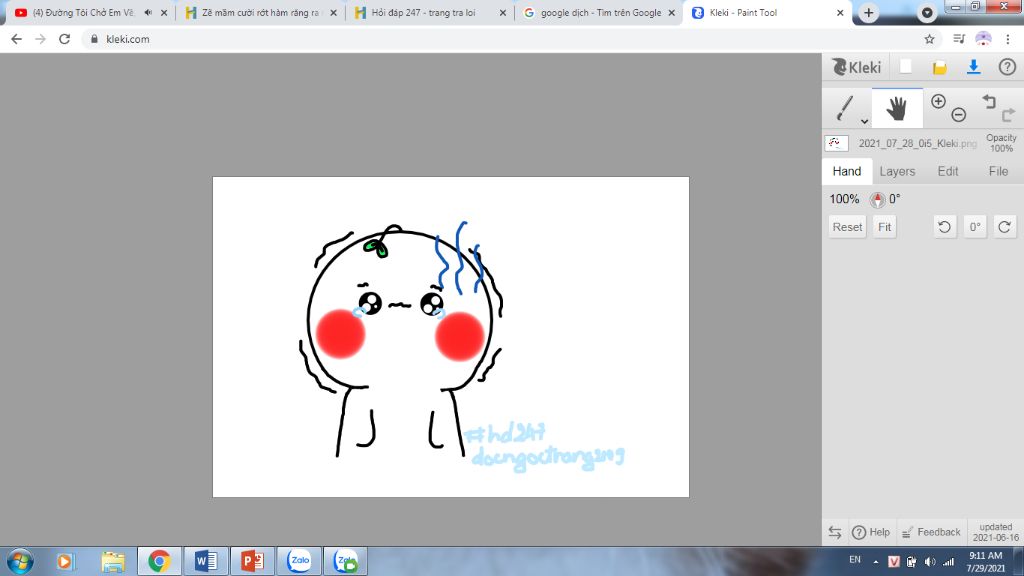1024x576 pixels.
Task: Click the layer preview thumbnail
Action: (x=837, y=143)
